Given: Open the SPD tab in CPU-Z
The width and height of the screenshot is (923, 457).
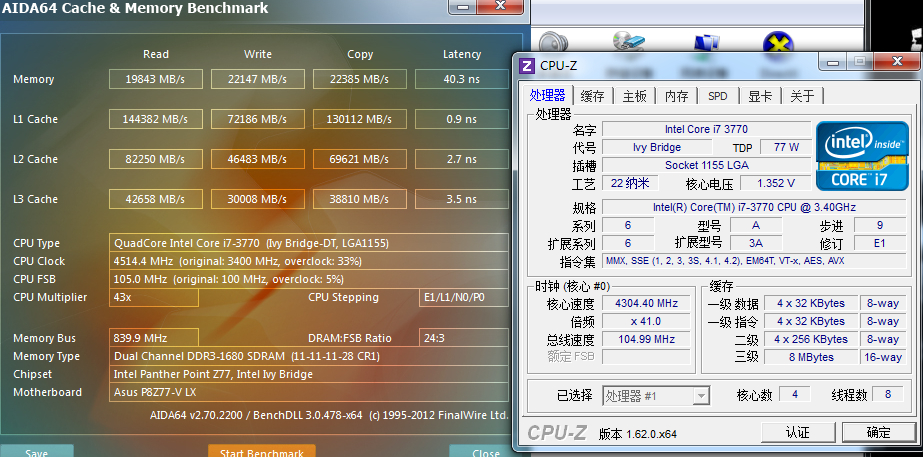Looking at the screenshot, I should pos(718,96).
